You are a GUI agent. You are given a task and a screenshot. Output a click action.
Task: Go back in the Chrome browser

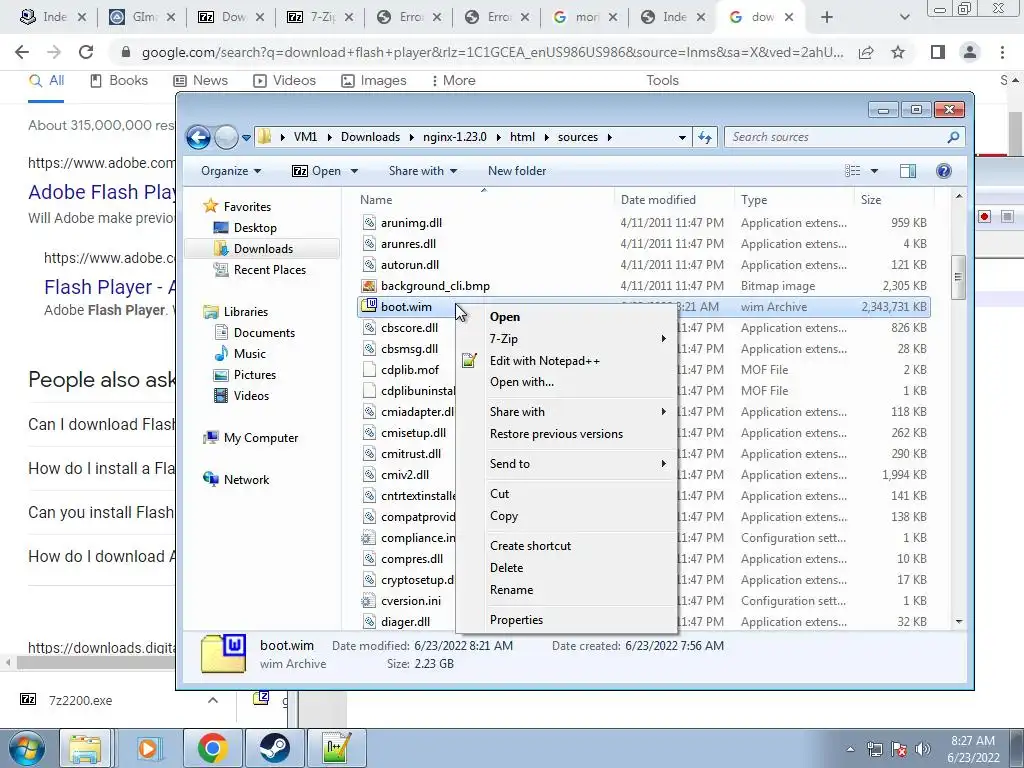22,52
